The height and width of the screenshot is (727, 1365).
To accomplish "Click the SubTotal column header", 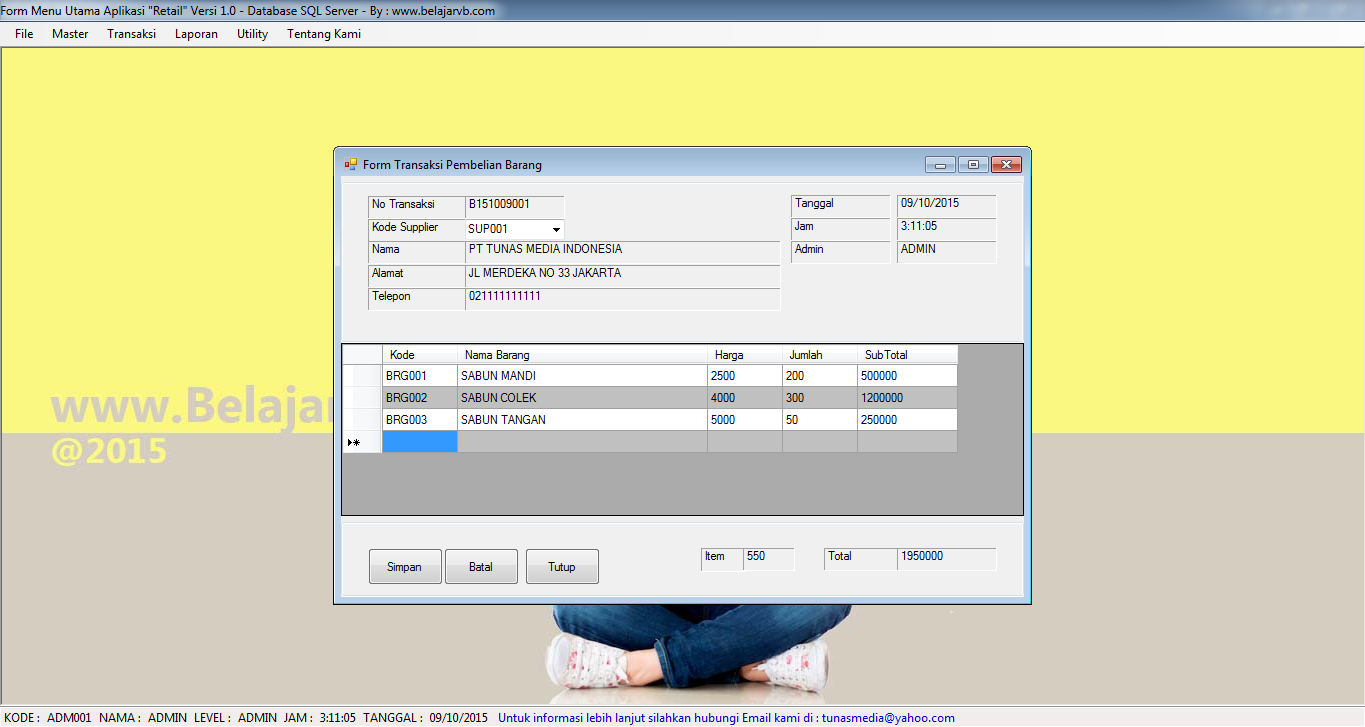I will [907, 355].
